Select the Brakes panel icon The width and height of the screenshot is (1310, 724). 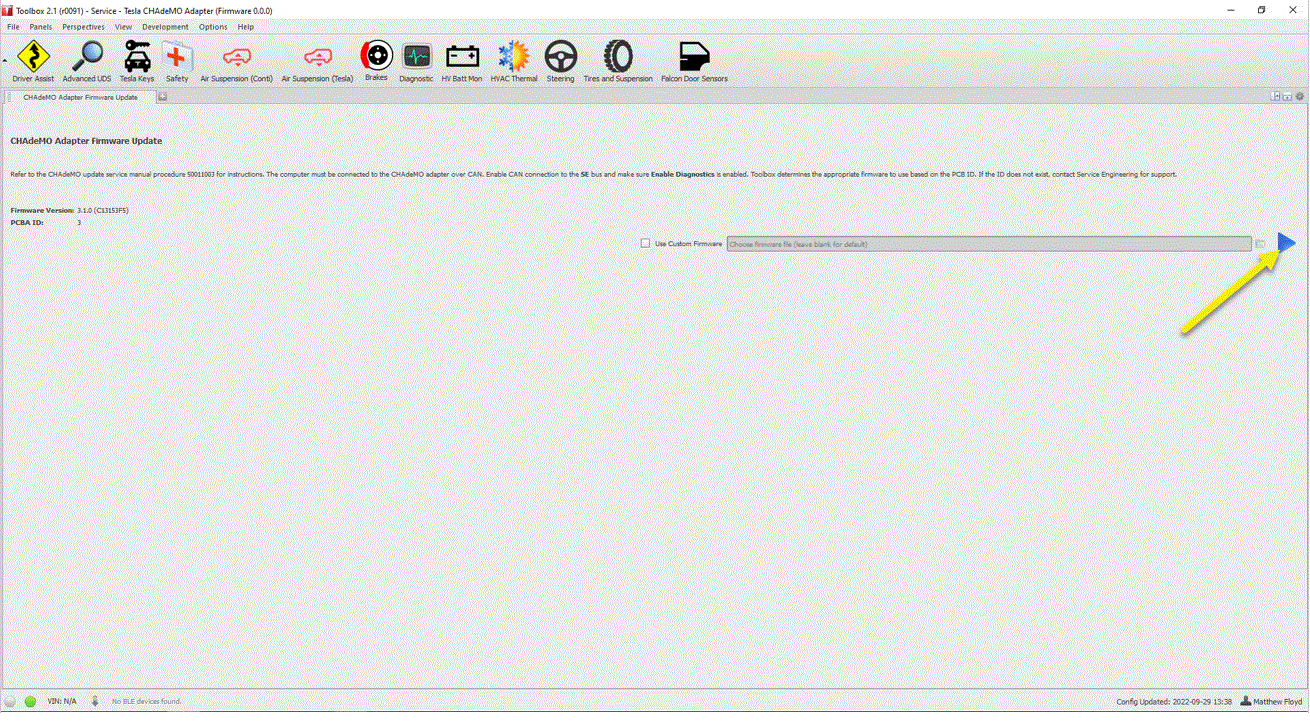(376, 61)
